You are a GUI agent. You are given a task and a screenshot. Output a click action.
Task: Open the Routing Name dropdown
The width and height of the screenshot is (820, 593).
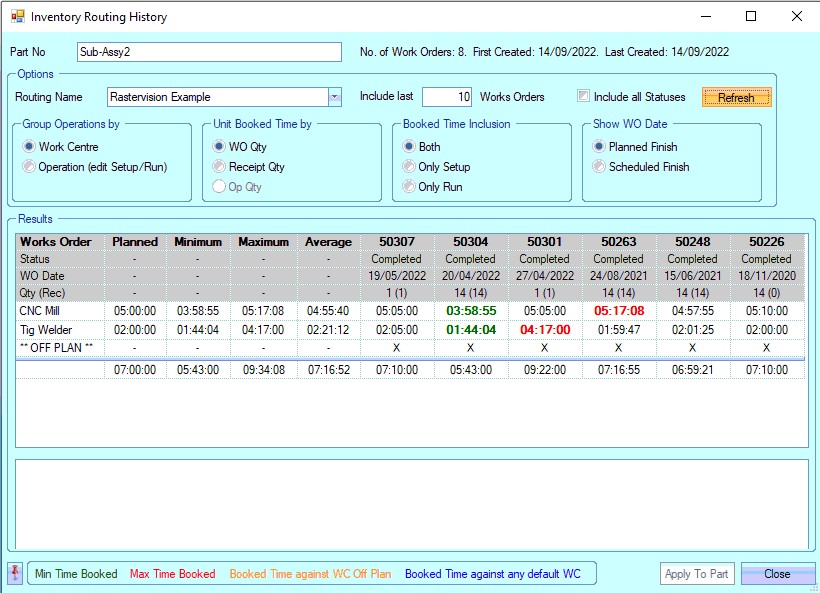click(x=335, y=97)
